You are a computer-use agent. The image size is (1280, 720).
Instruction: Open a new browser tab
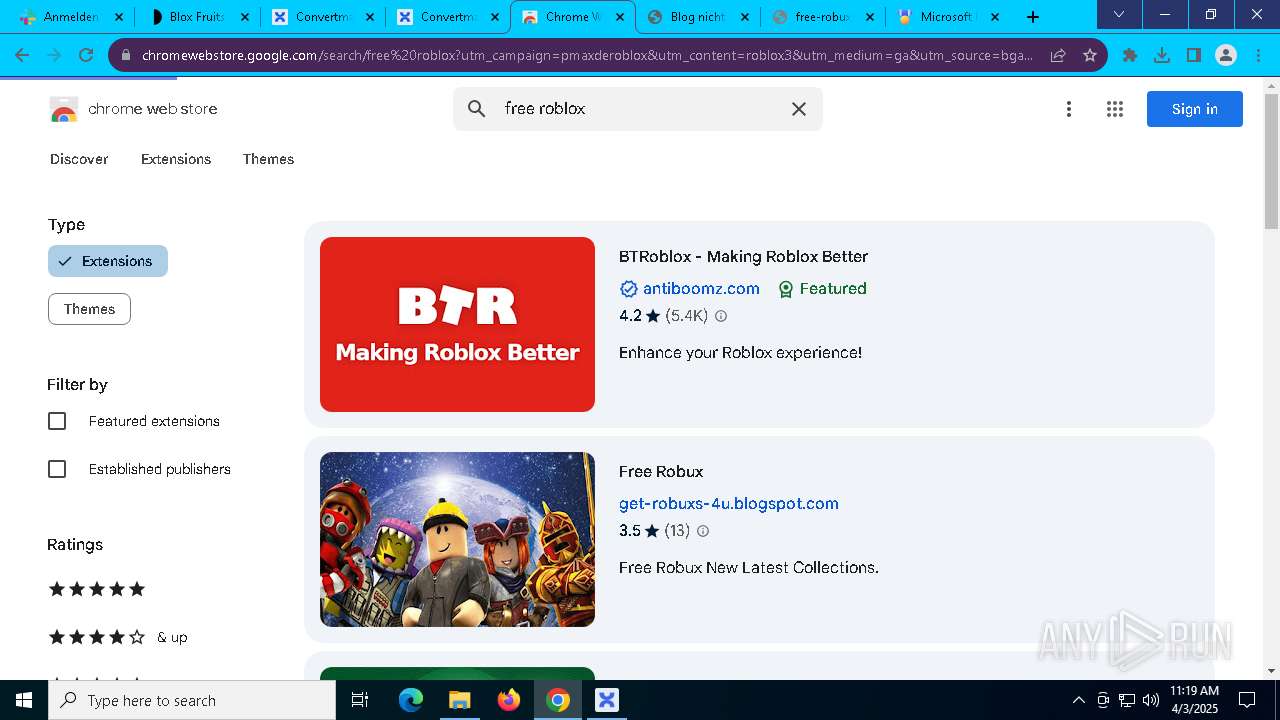point(1033,17)
